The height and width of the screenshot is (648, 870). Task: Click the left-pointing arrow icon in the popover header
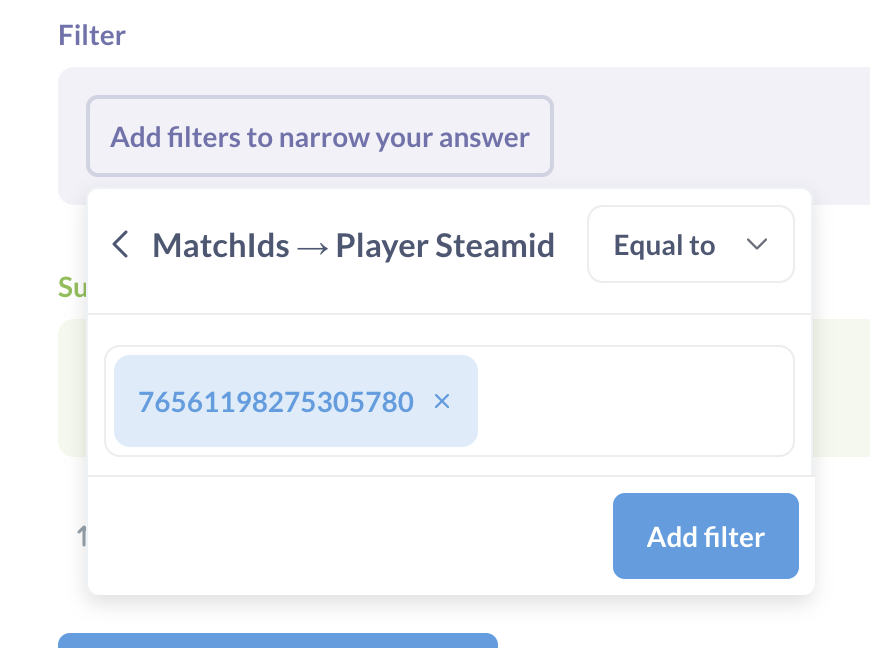tap(121, 244)
